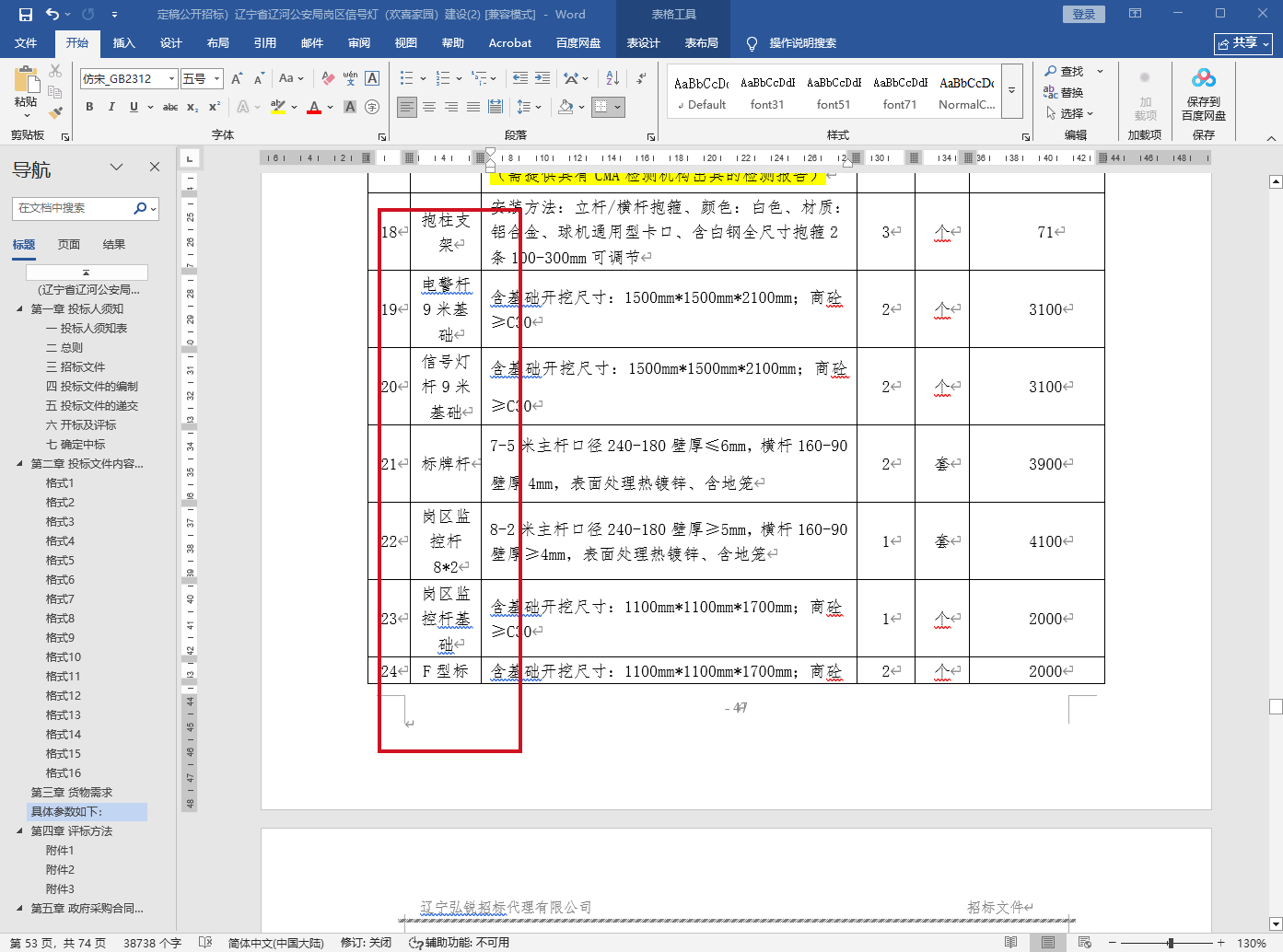The height and width of the screenshot is (952, 1283).
Task: Justify the paragraph text
Action: [473, 108]
